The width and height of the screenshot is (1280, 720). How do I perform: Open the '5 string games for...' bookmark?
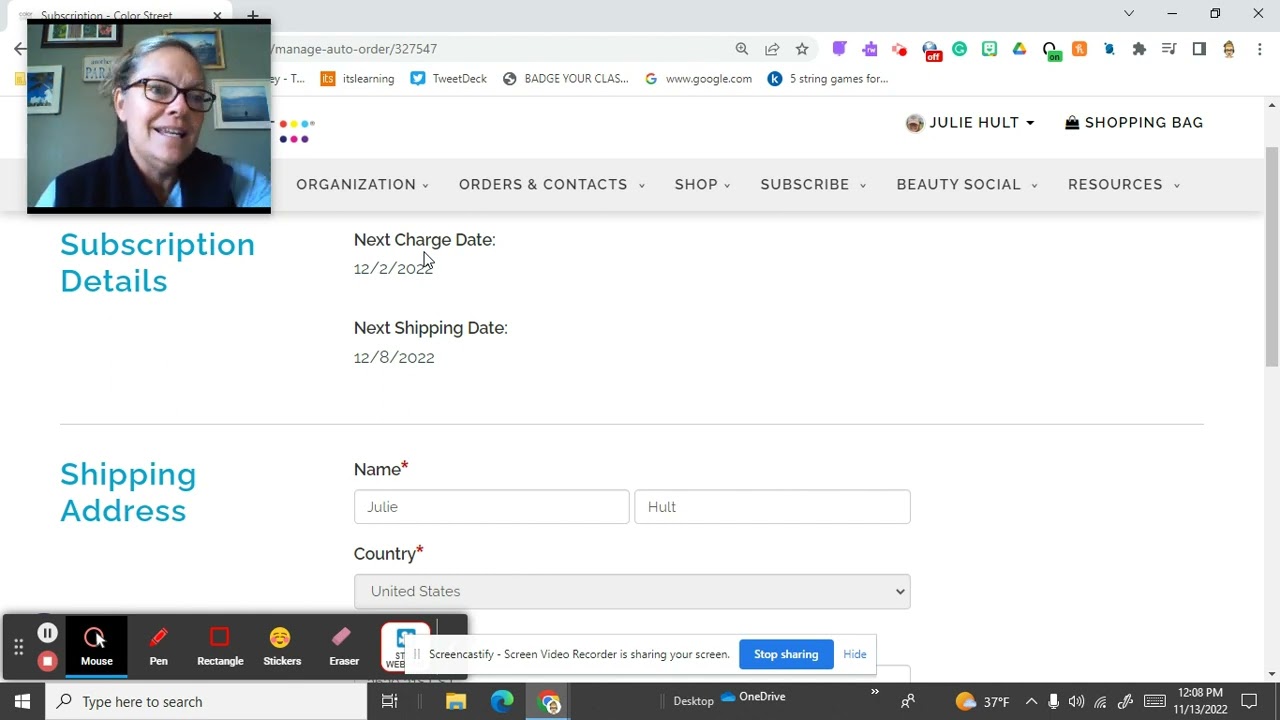click(x=828, y=78)
